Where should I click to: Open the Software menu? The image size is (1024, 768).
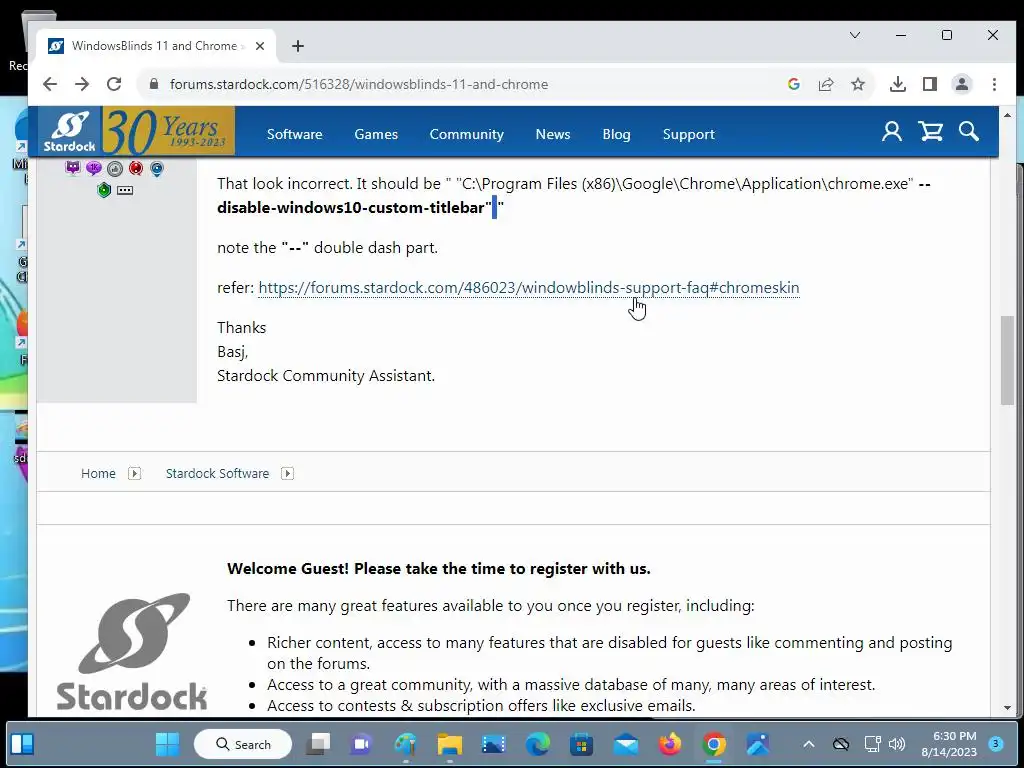(x=295, y=134)
